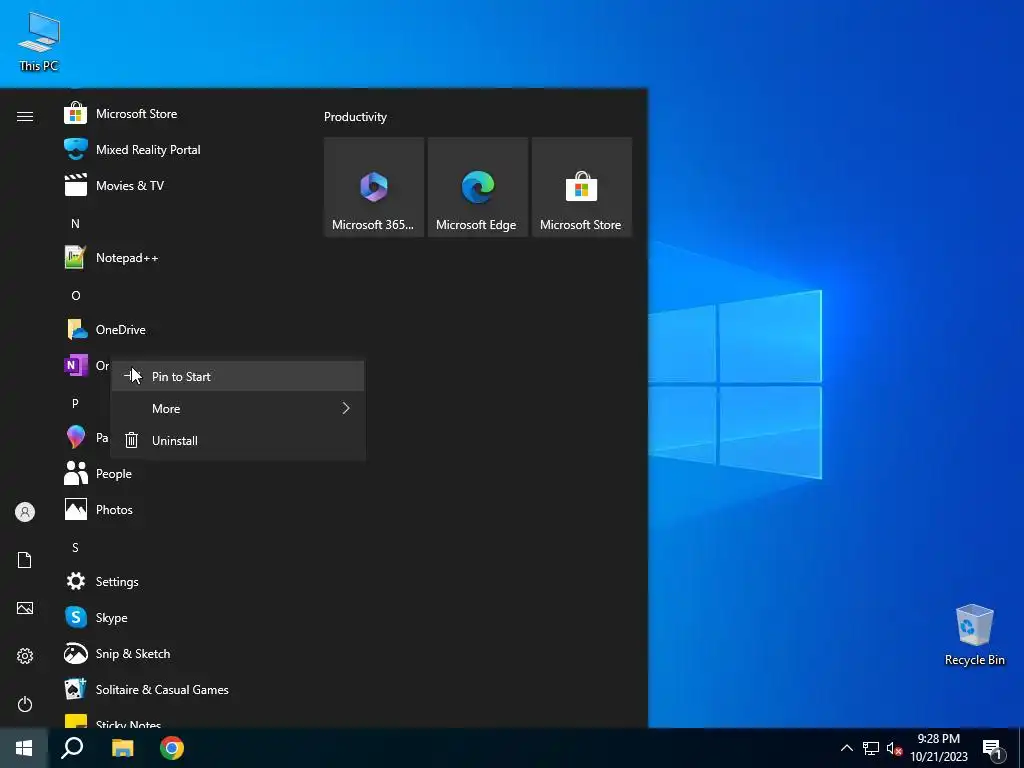
Task: Click the Power button icon
Action: (x=25, y=704)
